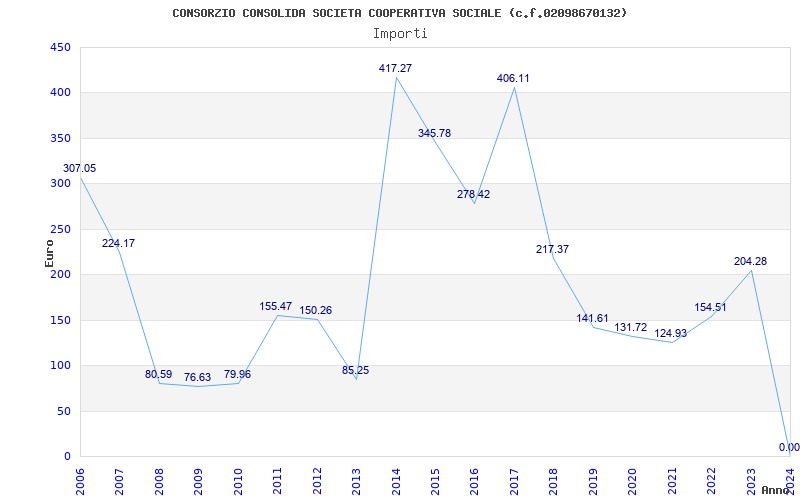Click the 0 Euro axis tick
Viewport: 800px width, 500px height.
pos(66,457)
